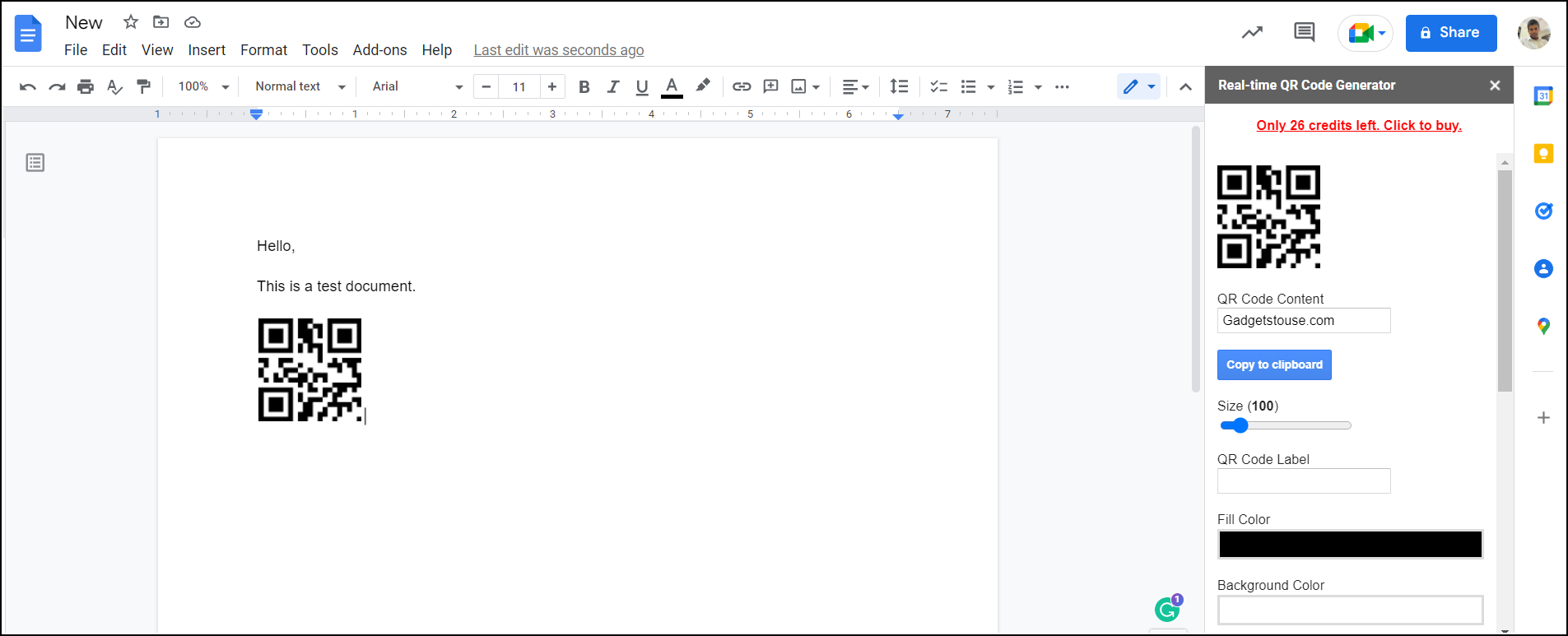The width and height of the screenshot is (1568, 636).
Task: Click the Copy to clipboard button
Action: (1274, 364)
